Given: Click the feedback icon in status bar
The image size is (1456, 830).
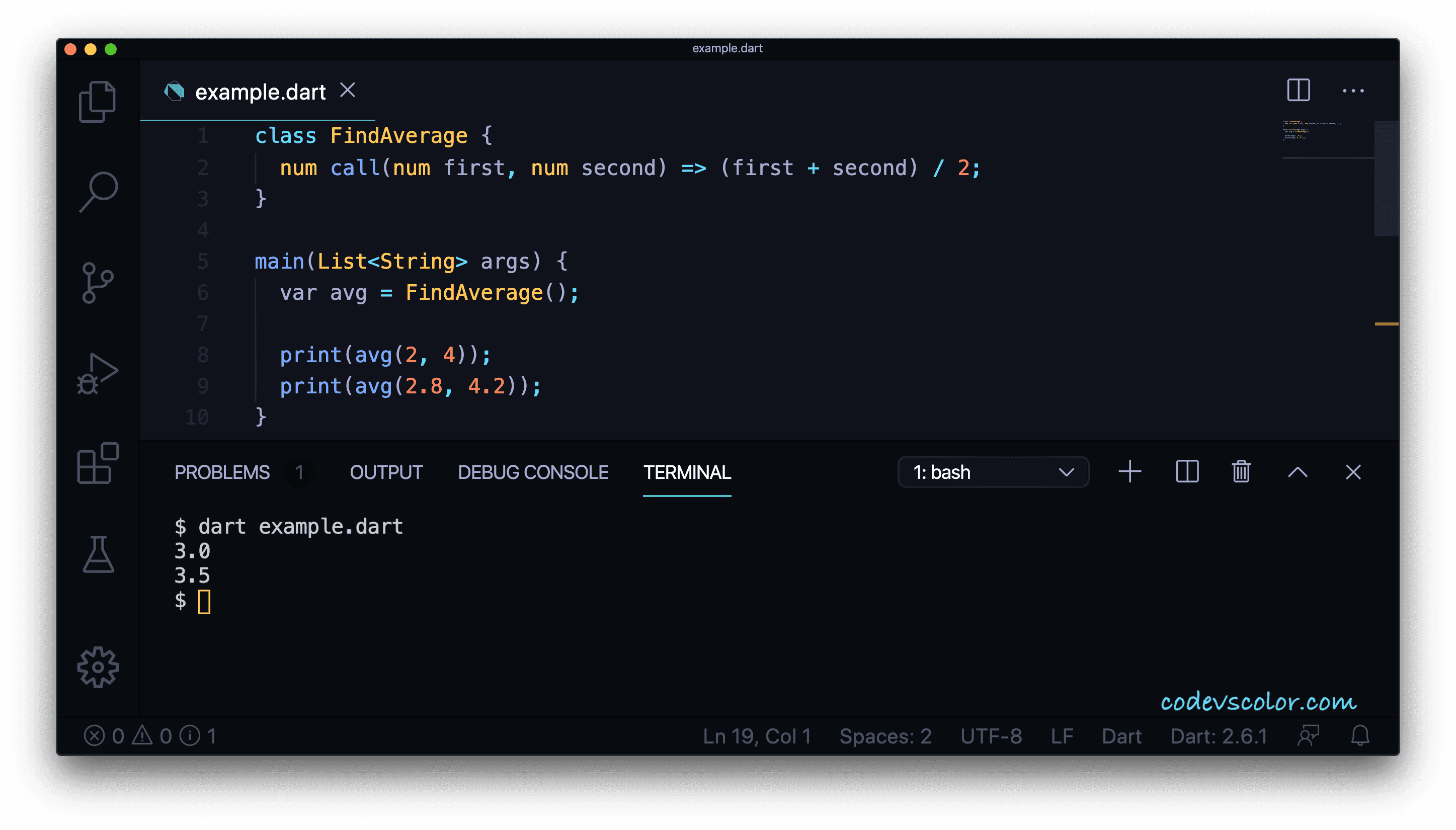Looking at the screenshot, I should point(1309,736).
